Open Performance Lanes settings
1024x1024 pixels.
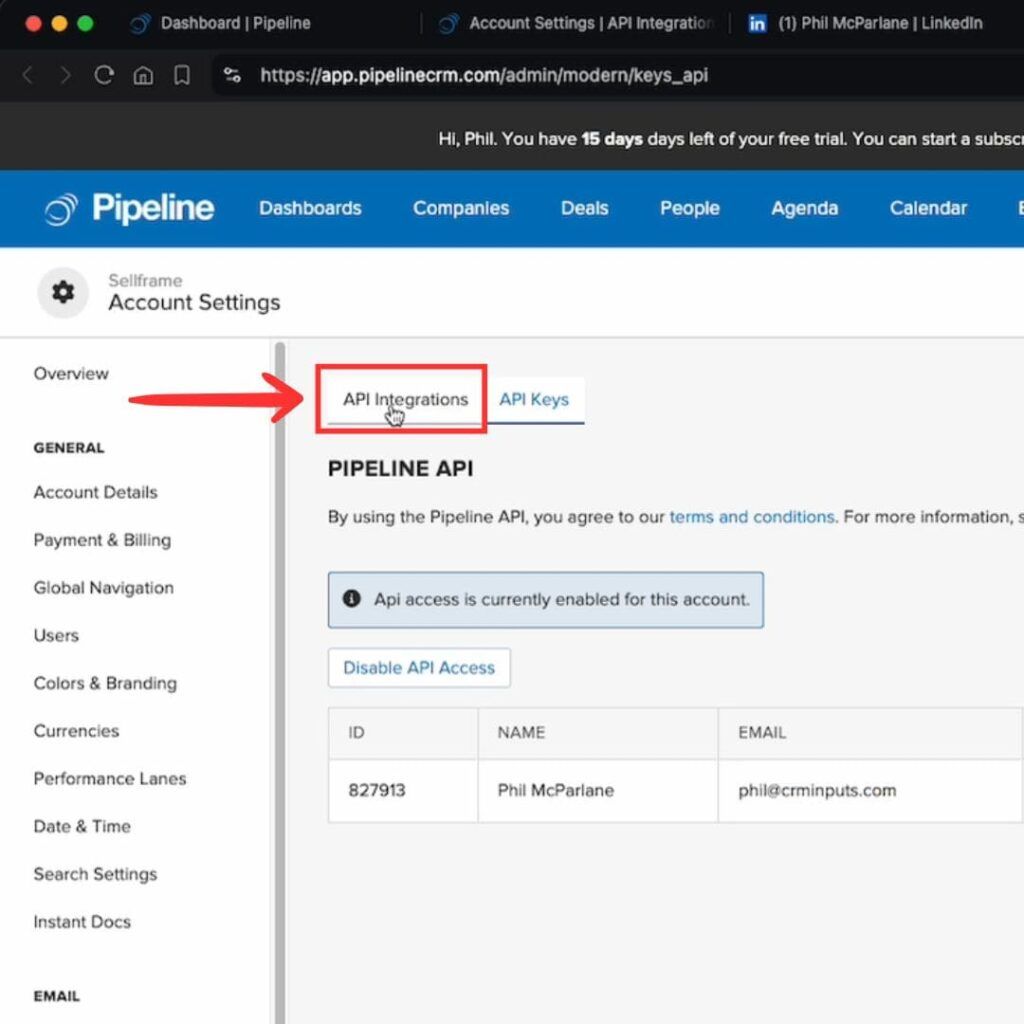[110, 778]
